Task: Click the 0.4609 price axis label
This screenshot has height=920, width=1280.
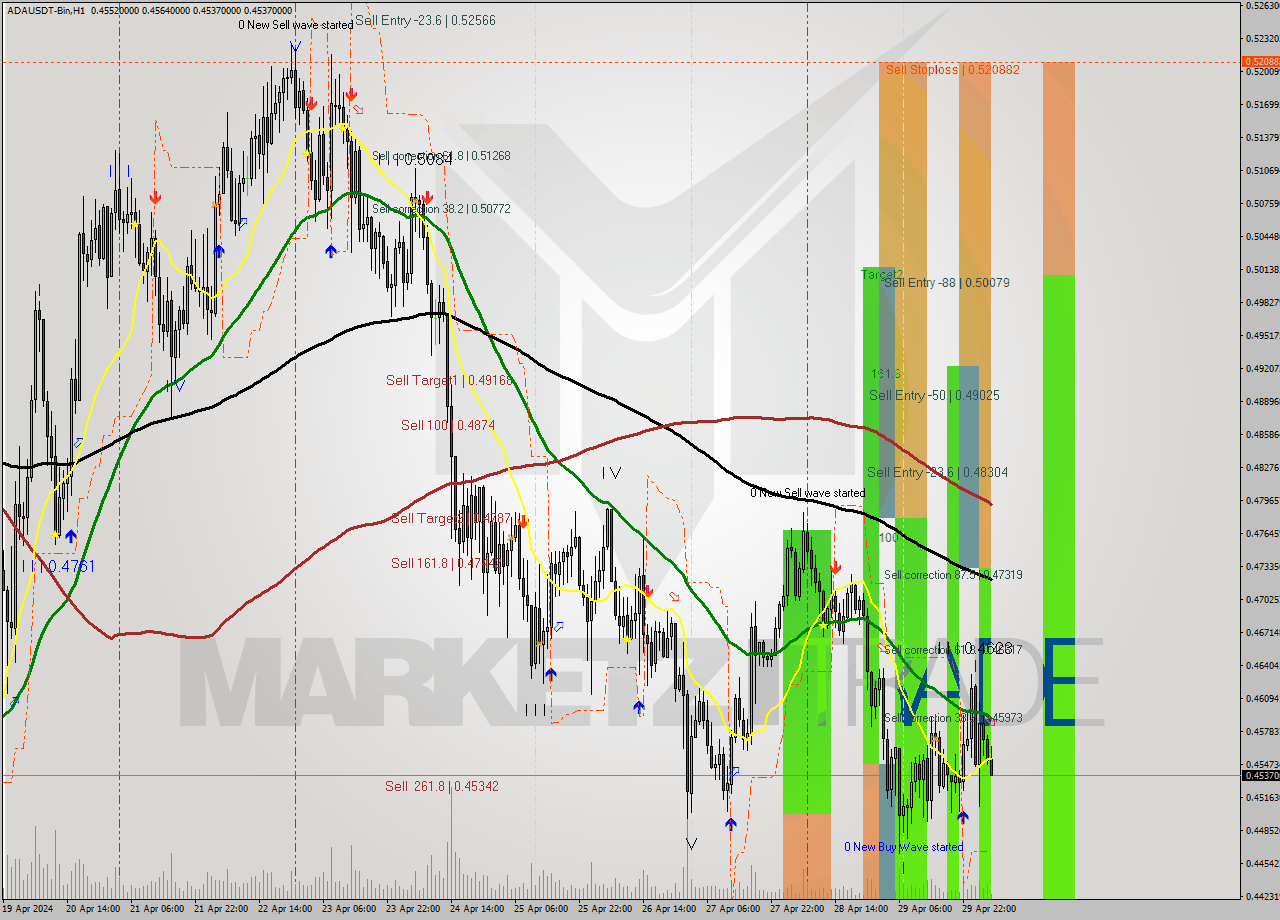Action: point(1263,698)
